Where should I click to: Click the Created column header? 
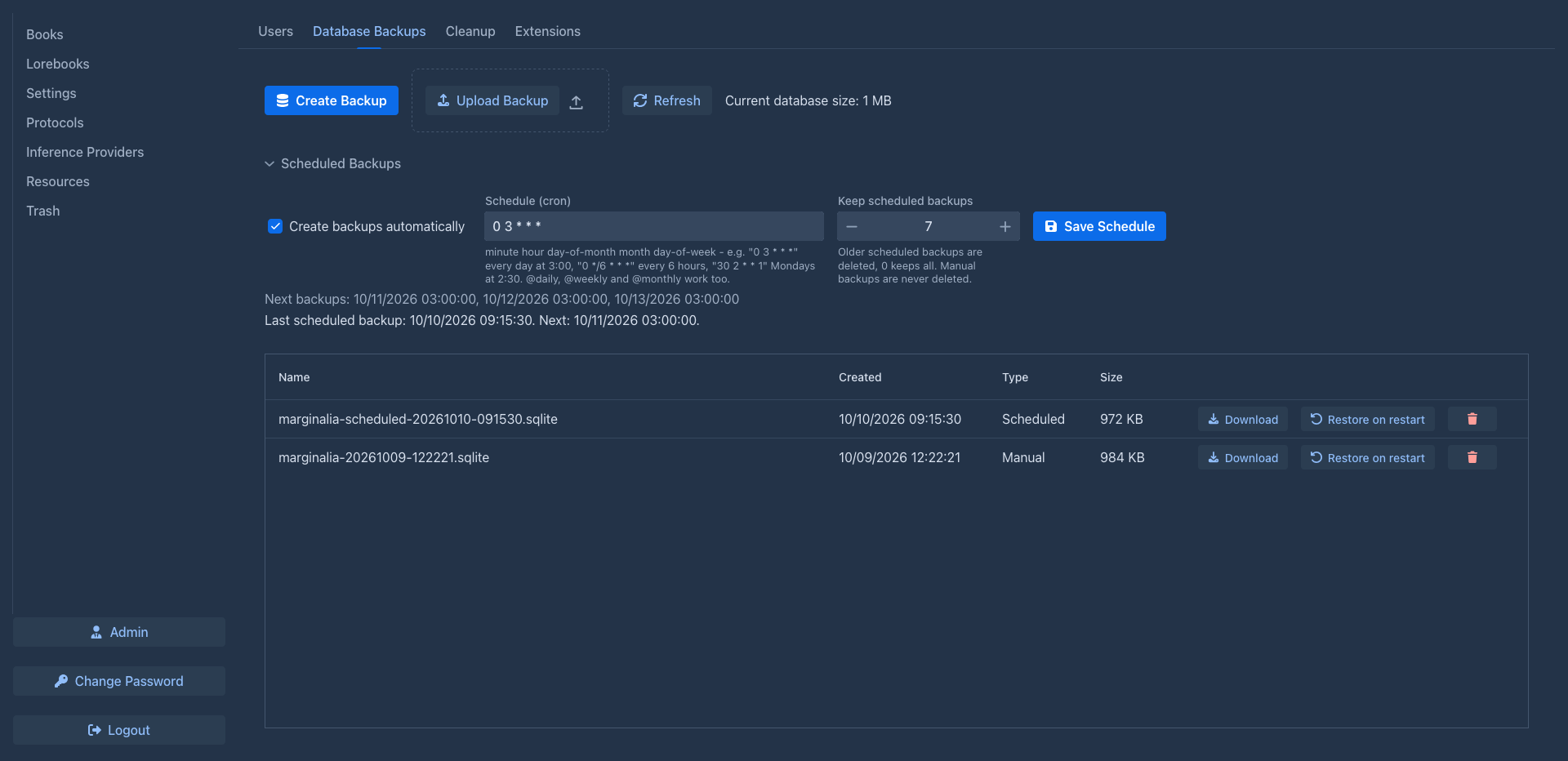point(860,377)
